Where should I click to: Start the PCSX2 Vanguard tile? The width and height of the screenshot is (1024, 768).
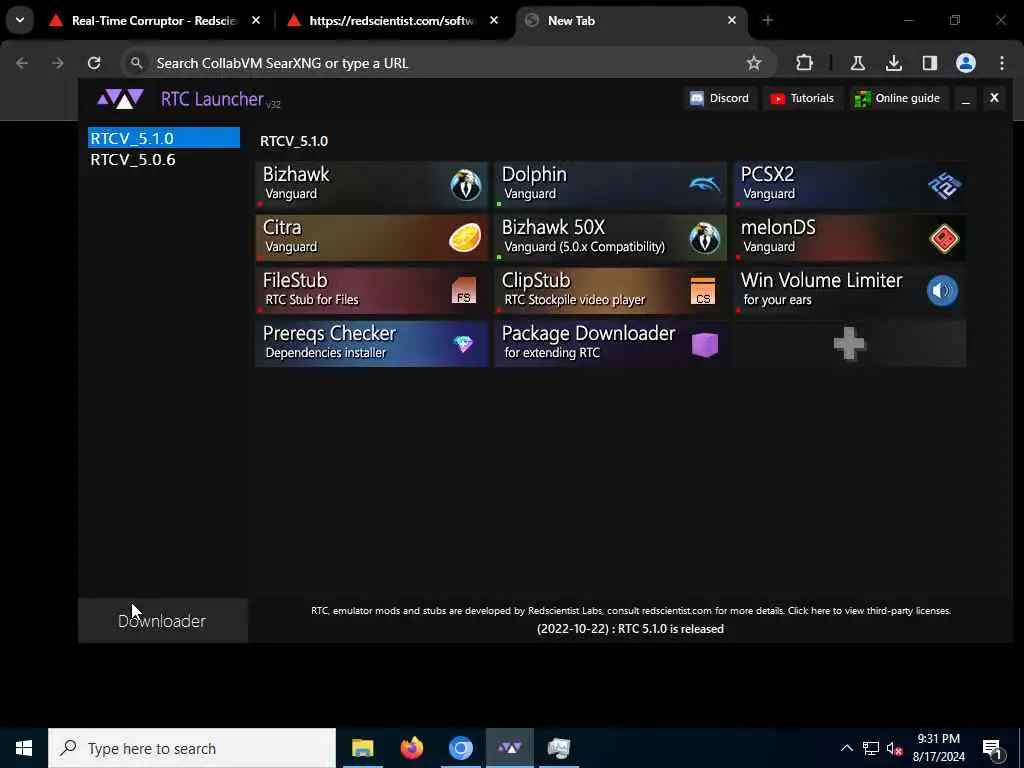click(850, 185)
